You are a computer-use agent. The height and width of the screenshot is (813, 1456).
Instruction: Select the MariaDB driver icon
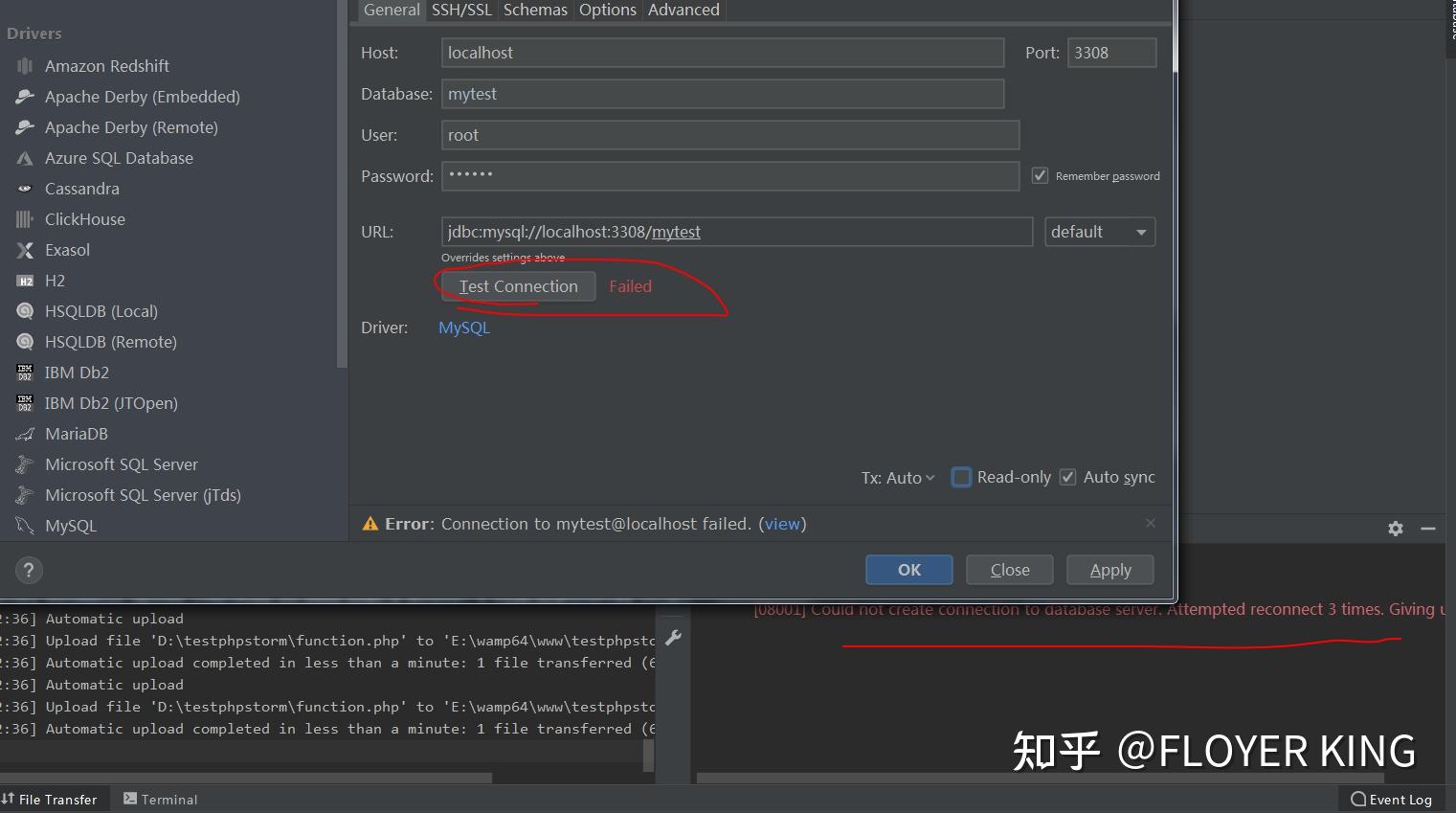[x=25, y=434]
